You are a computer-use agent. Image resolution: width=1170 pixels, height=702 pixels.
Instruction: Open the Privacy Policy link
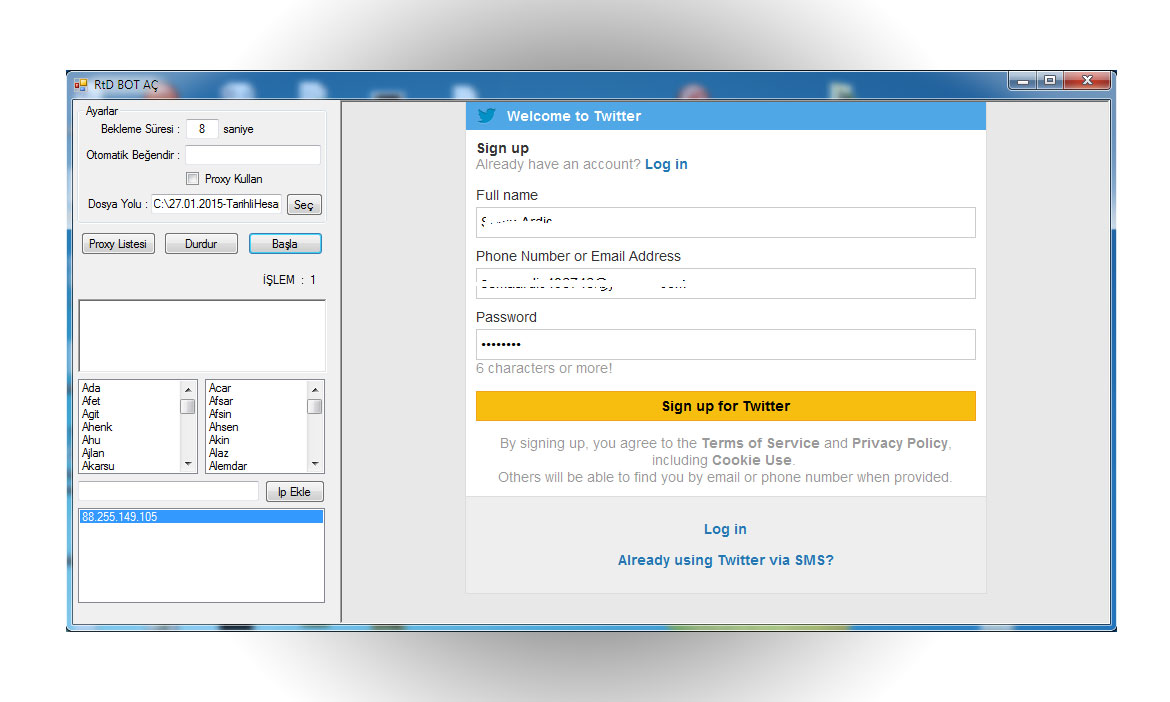point(900,443)
